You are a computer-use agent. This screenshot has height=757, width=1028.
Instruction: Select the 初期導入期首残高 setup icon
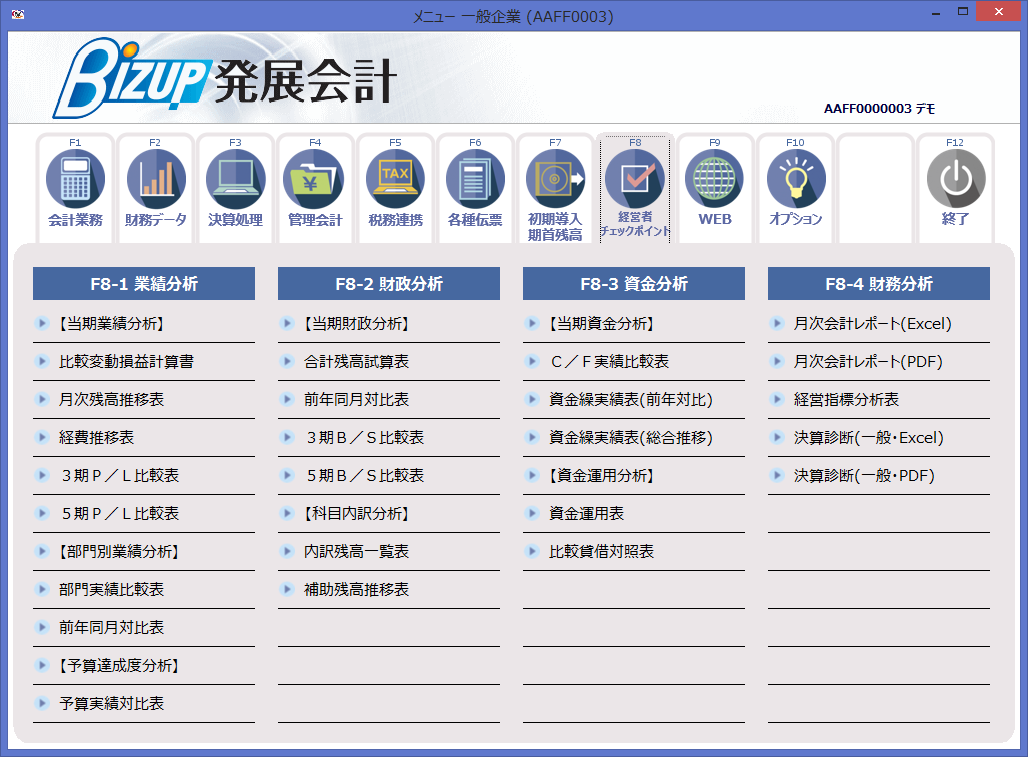555,188
